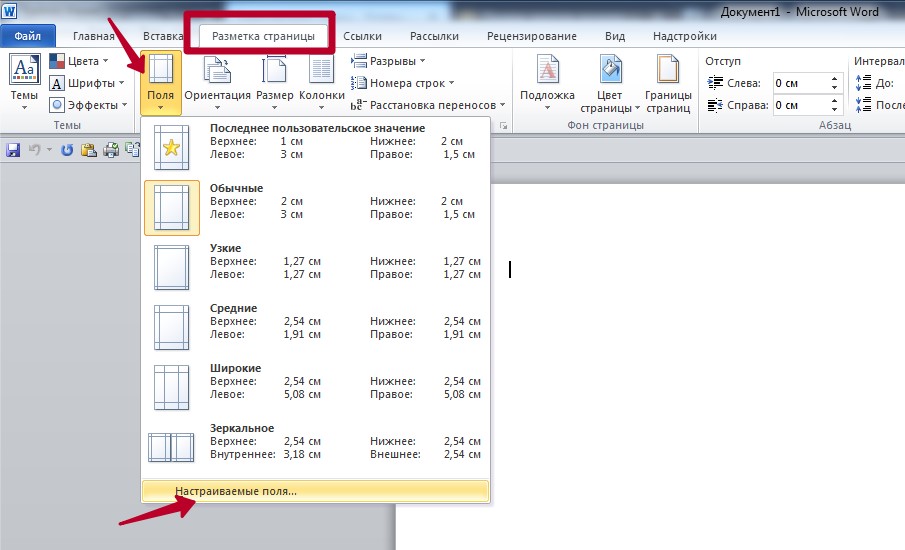
Task: Click the Save icon in quick access toolbar
Action: (13, 150)
